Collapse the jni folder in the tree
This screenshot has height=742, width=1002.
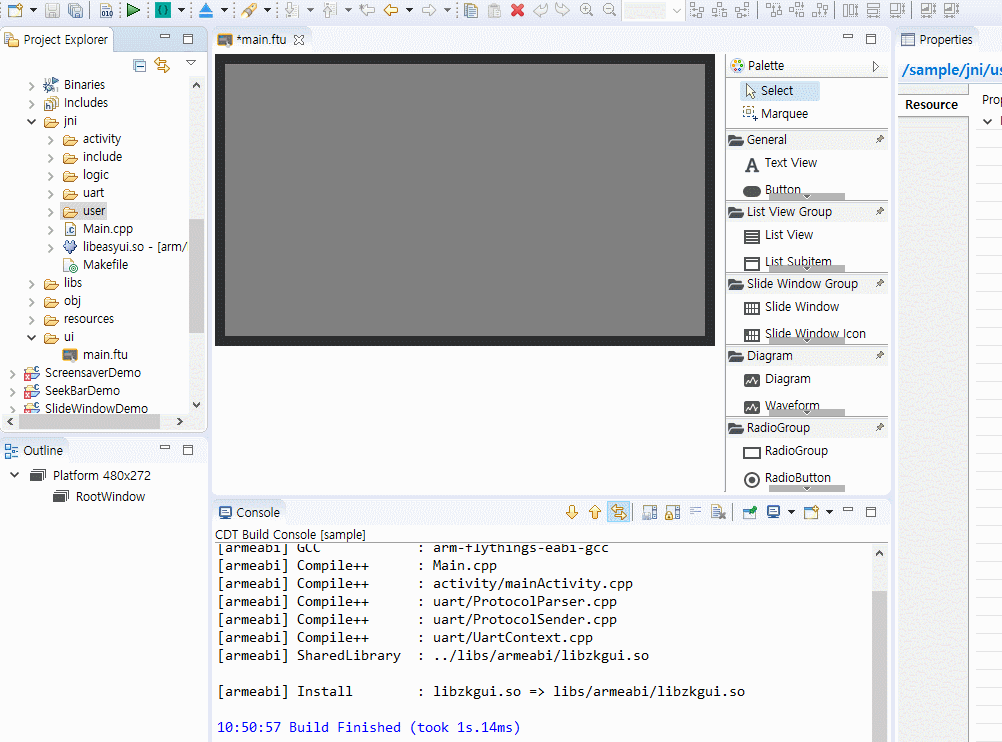(31, 121)
